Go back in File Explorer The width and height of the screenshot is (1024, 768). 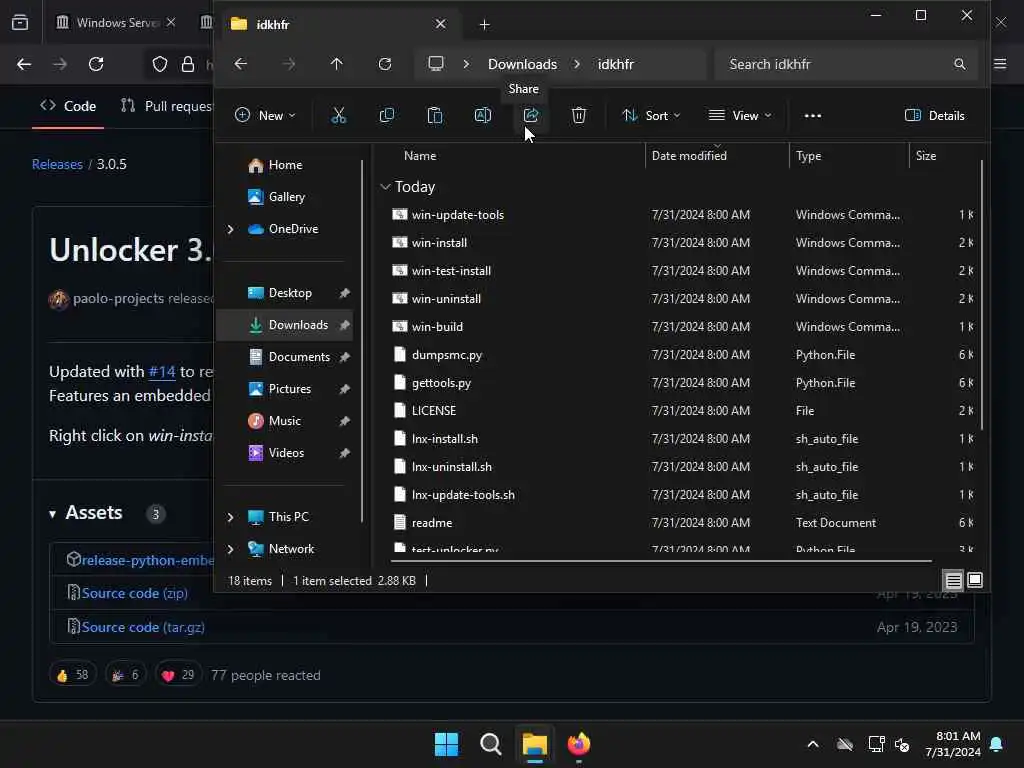[x=241, y=64]
